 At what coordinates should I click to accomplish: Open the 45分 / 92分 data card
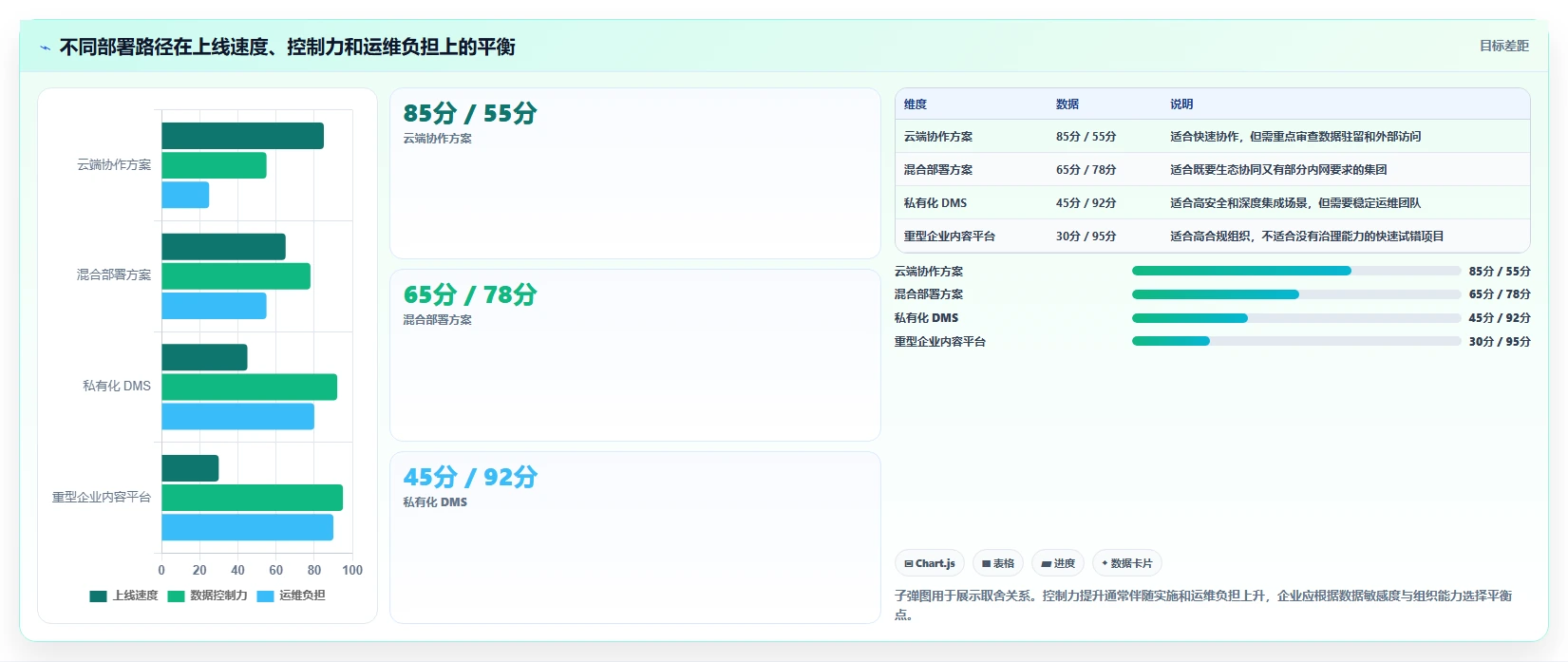pyautogui.click(x=635, y=538)
